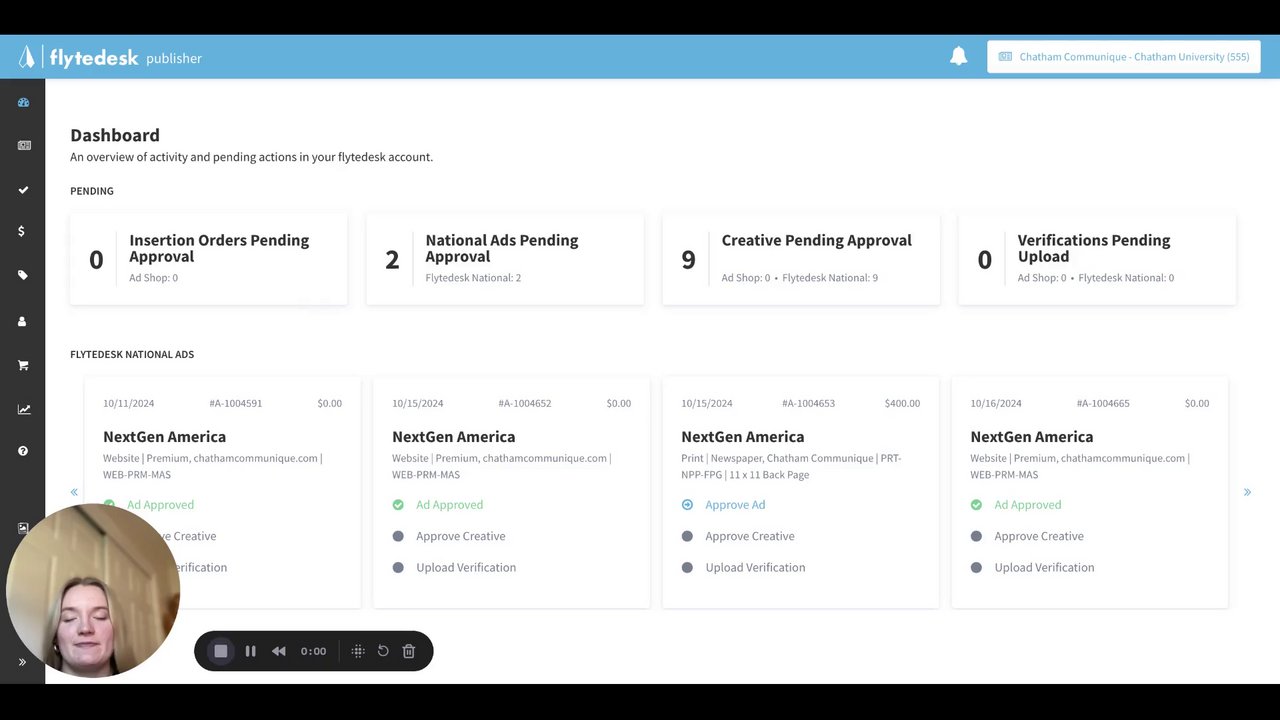Open ad card #A-1004591
Screen dimensions: 1280x720
(x=222, y=492)
